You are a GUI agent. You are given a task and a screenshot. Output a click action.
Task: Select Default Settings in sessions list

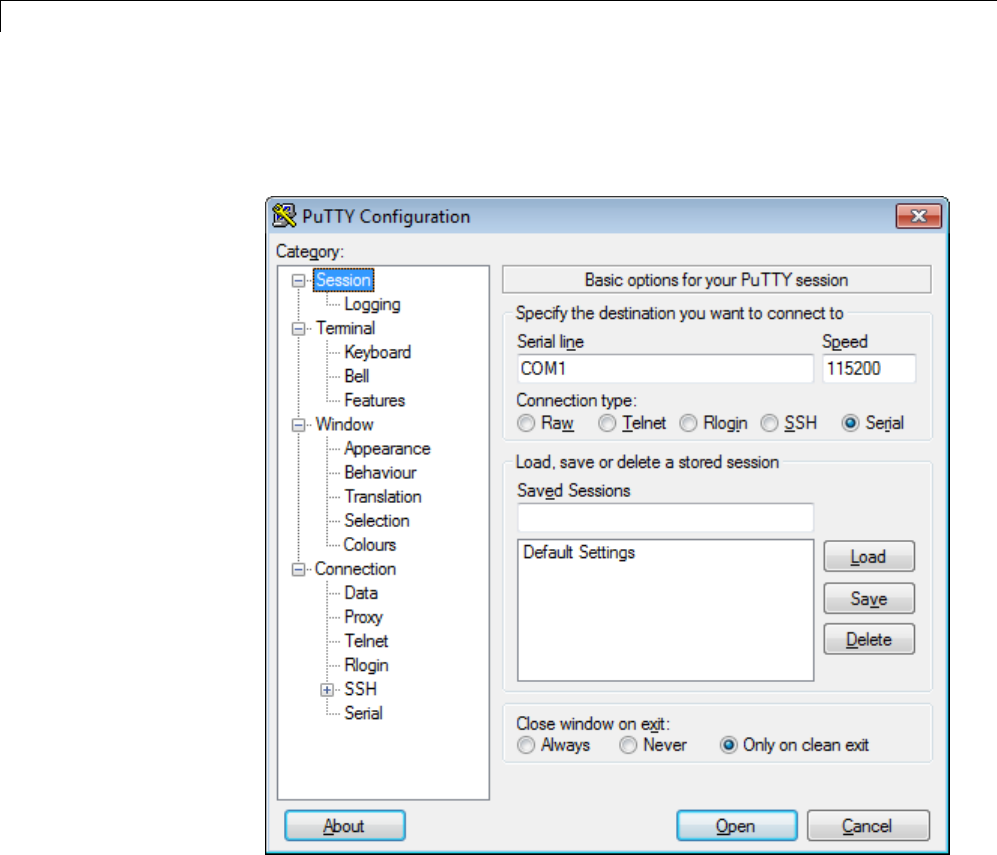click(579, 552)
